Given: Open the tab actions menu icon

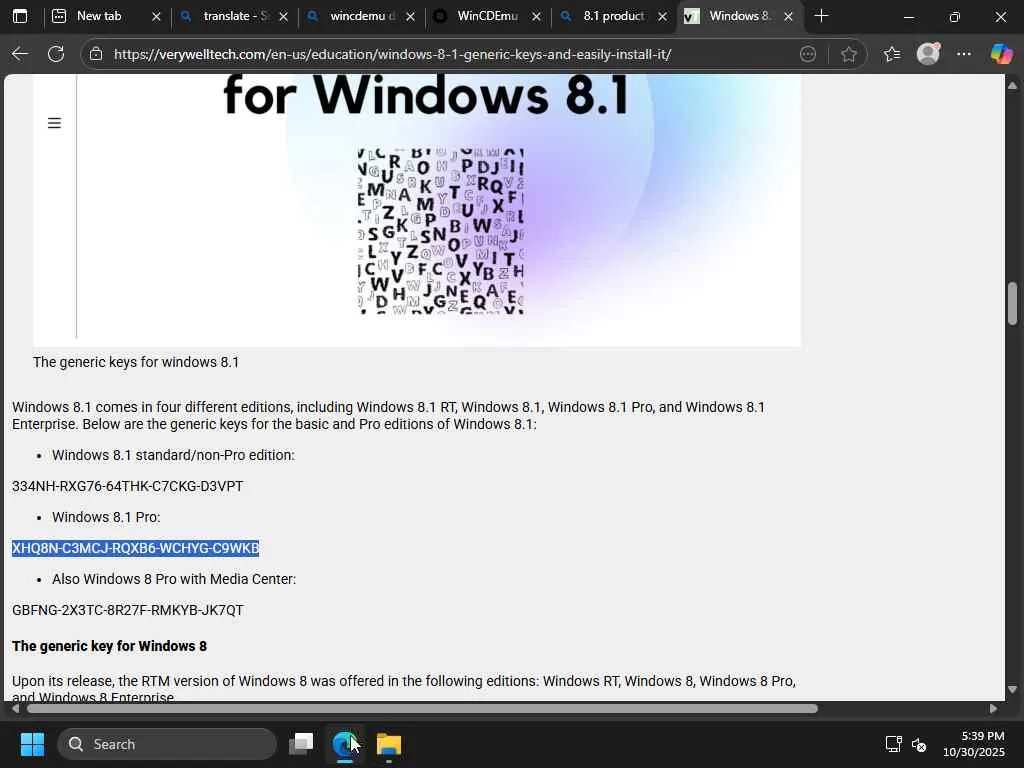Looking at the screenshot, I should coord(20,16).
